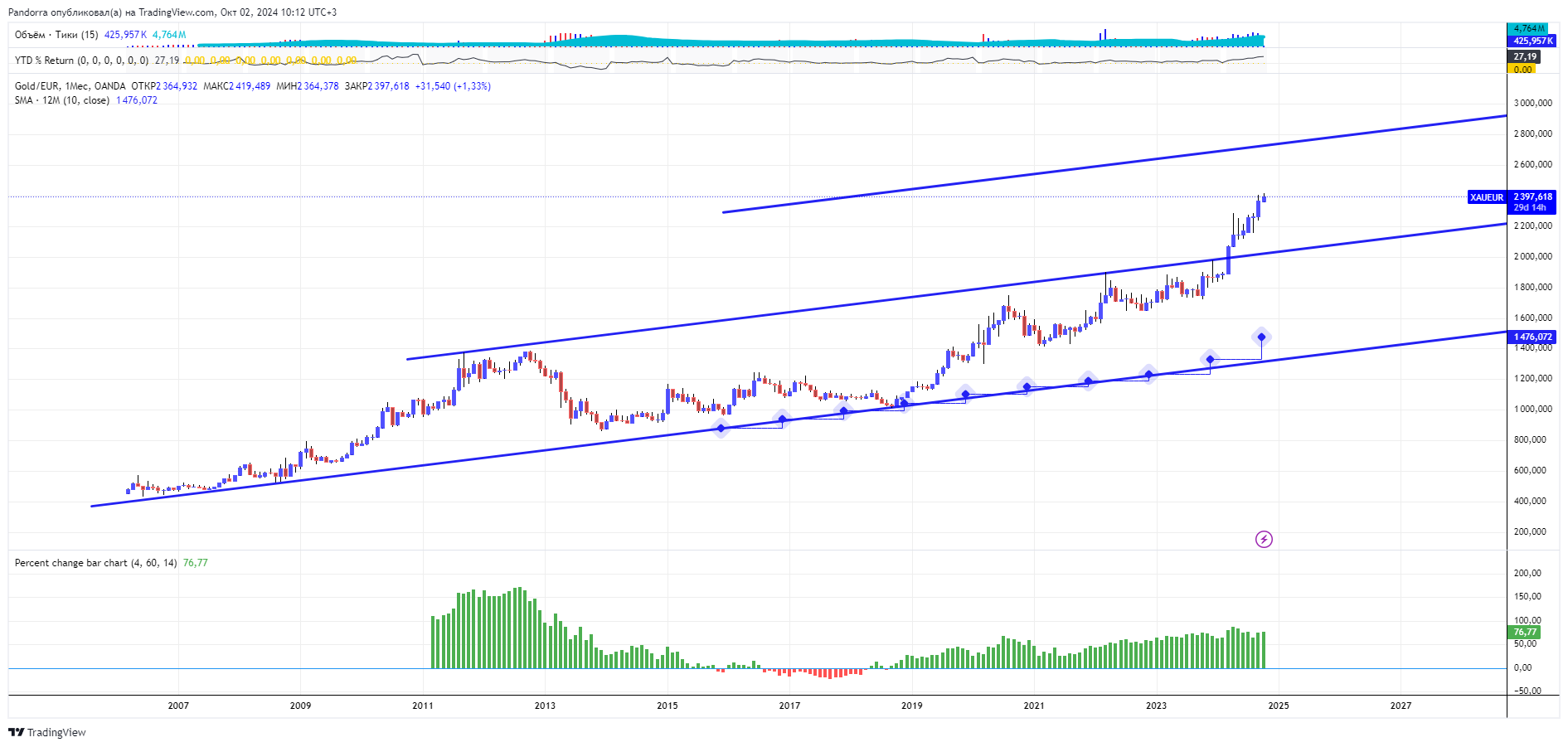Click the TradingView logo at bottom
Screen dimensions: 1568x747
pyautogui.click(x=47, y=732)
